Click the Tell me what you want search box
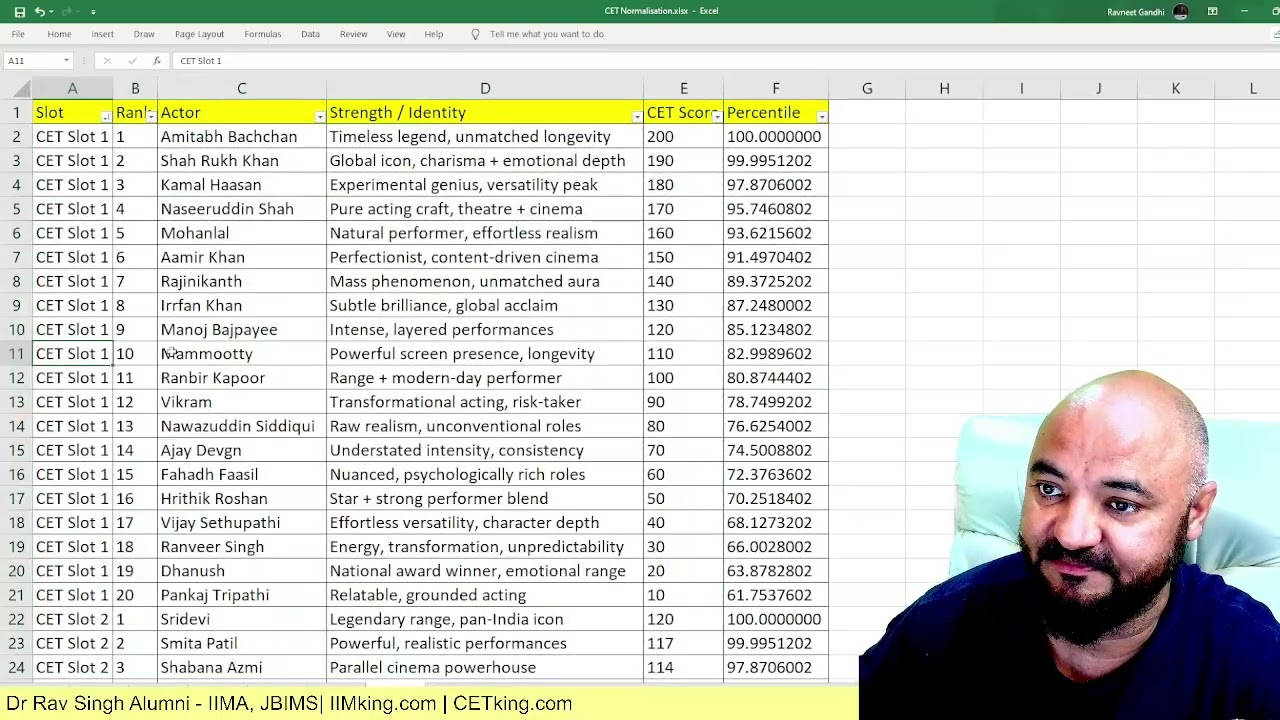1280x720 pixels. click(x=546, y=34)
